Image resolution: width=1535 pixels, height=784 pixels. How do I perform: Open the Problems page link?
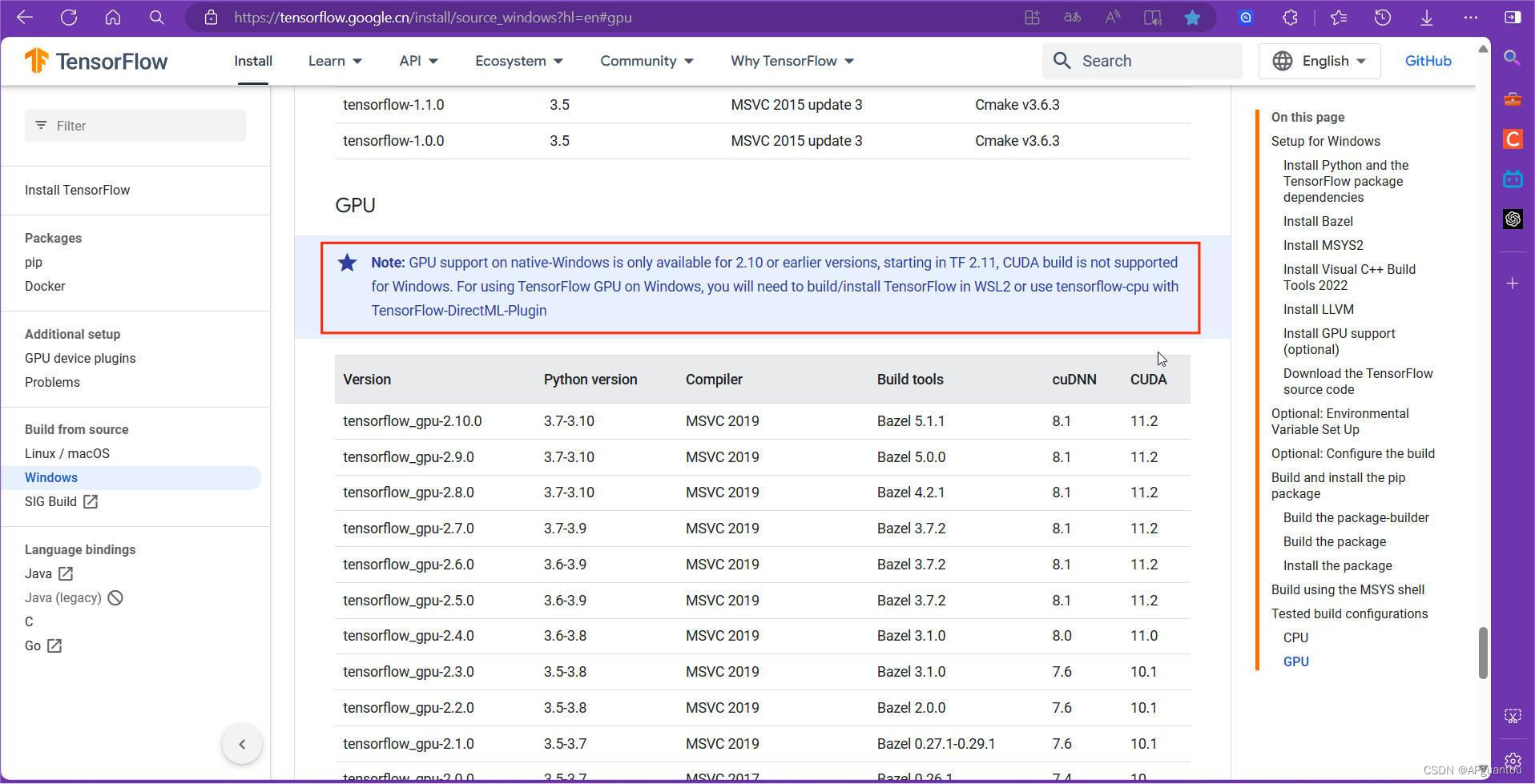coord(52,382)
